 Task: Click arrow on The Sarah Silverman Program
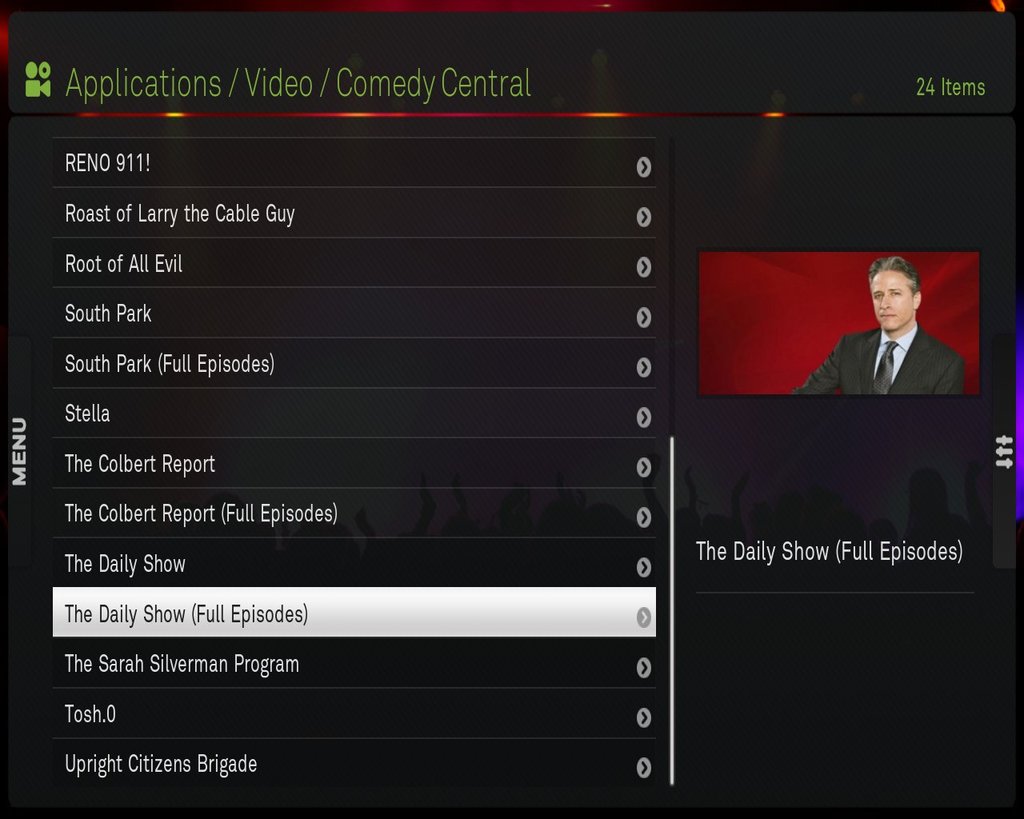(x=644, y=667)
